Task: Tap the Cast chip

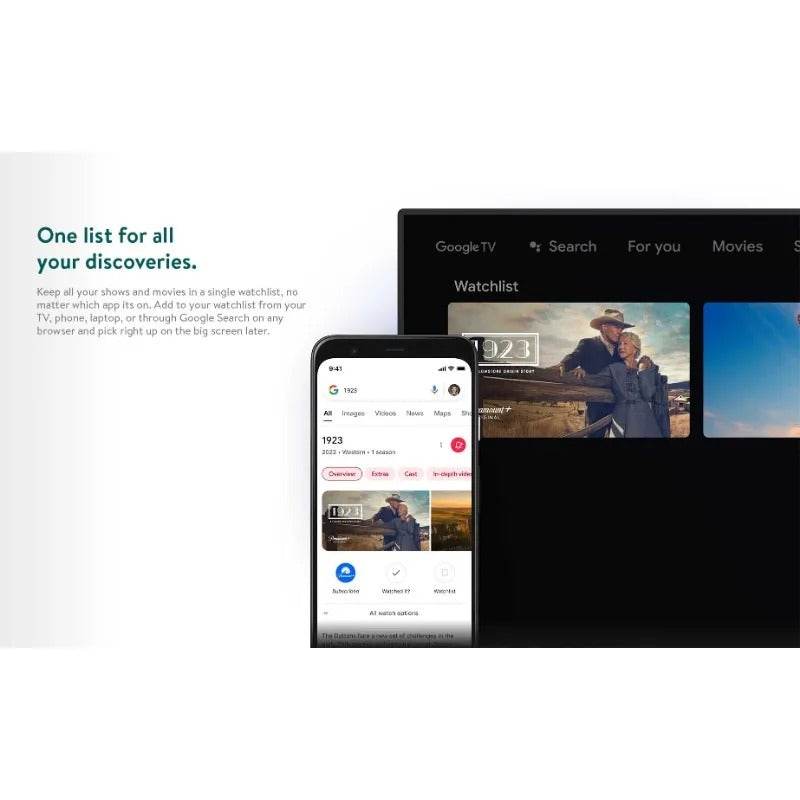Action: (x=410, y=474)
